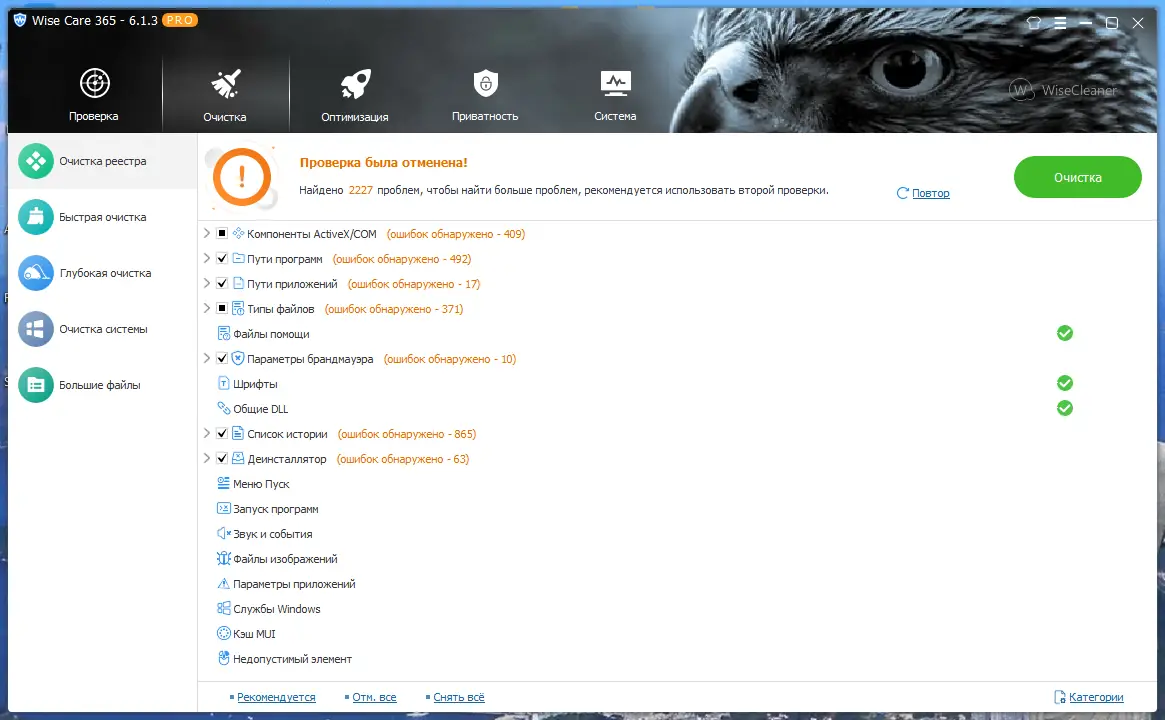Select the Службы Windows row text

[276, 609]
